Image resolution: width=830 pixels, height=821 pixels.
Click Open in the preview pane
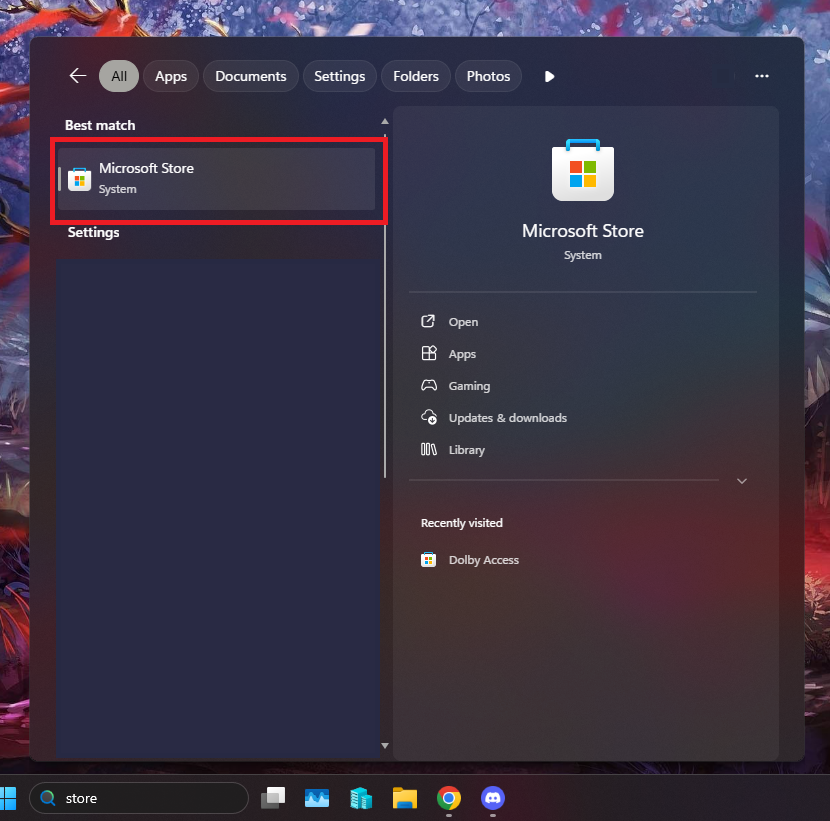point(463,322)
